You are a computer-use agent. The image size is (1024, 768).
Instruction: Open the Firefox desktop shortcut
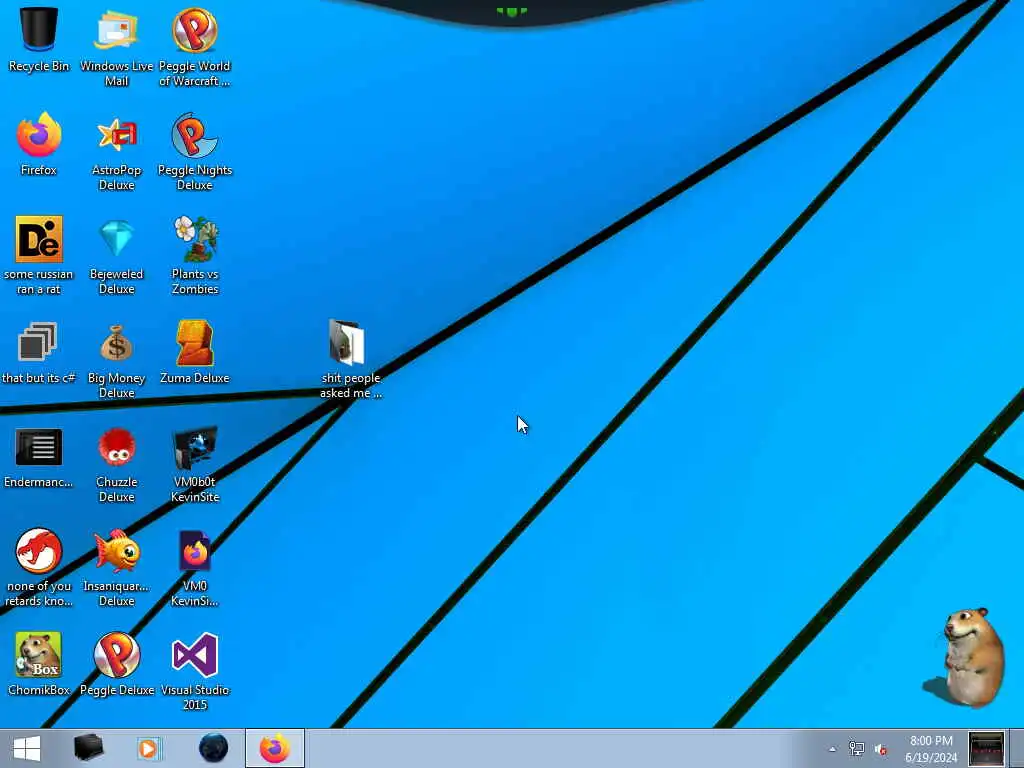coord(39,144)
